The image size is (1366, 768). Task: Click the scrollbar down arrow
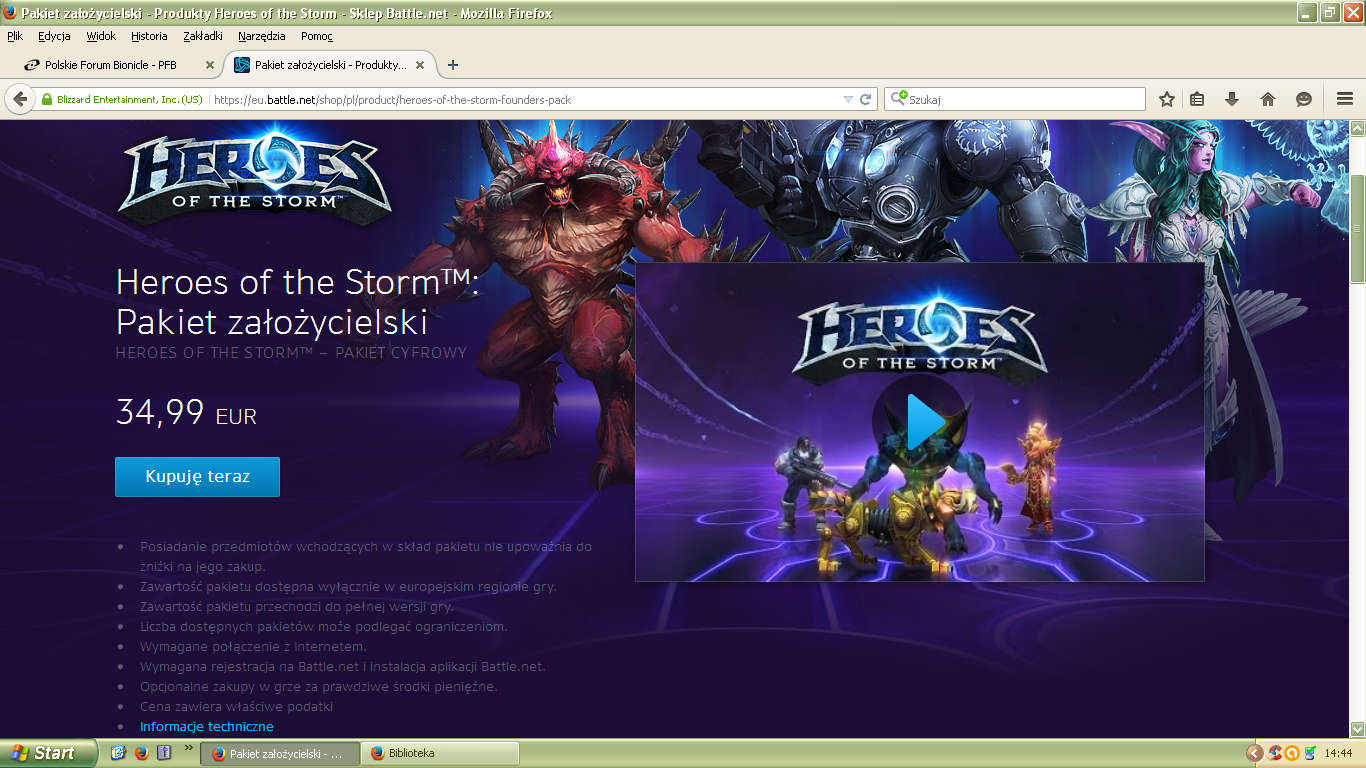coord(1357,729)
